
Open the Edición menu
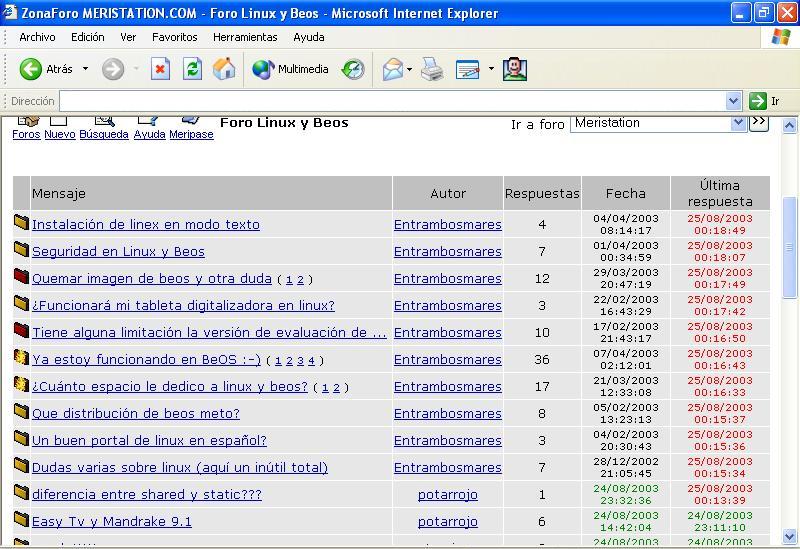88,37
